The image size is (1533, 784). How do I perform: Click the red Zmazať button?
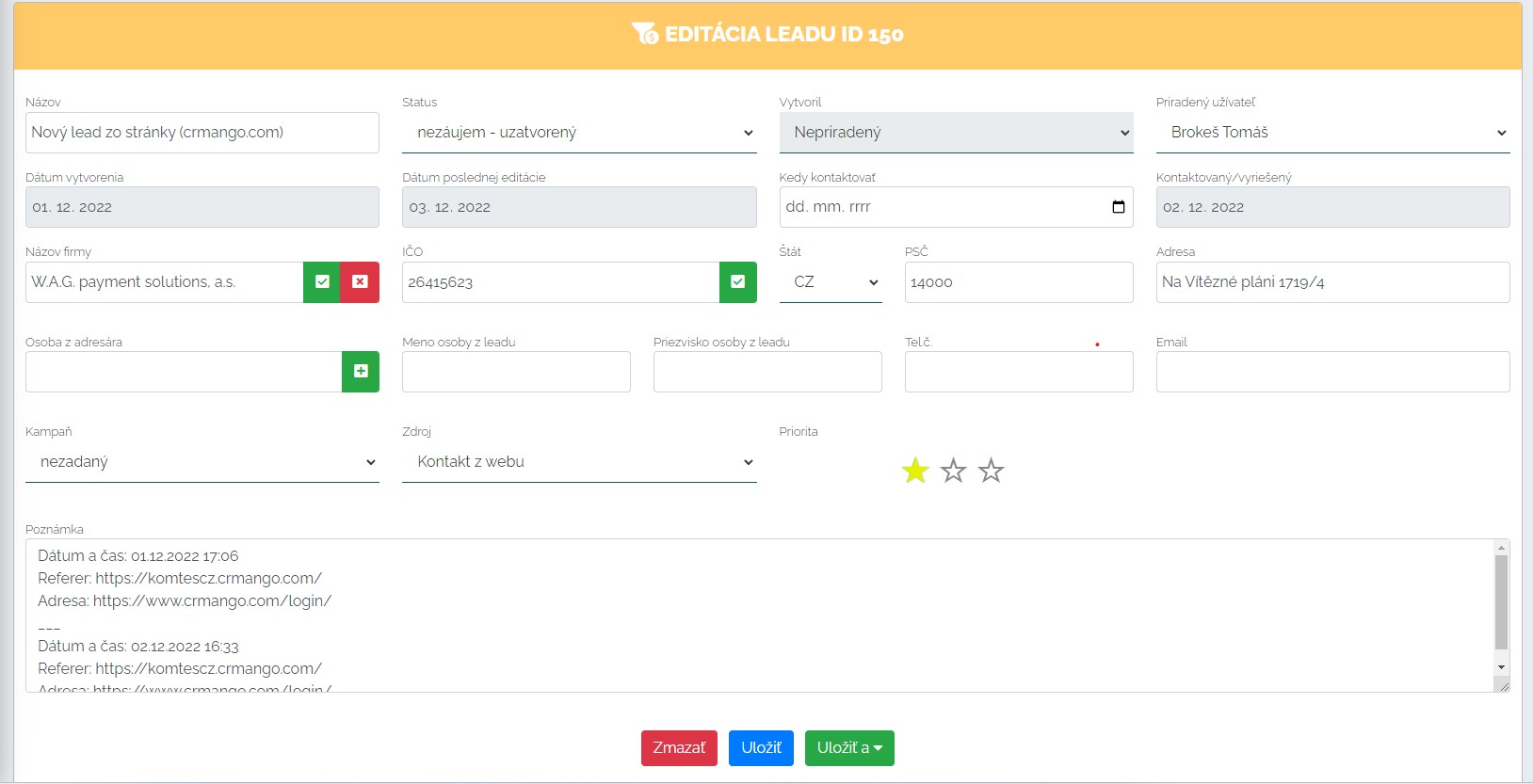click(x=679, y=748)
